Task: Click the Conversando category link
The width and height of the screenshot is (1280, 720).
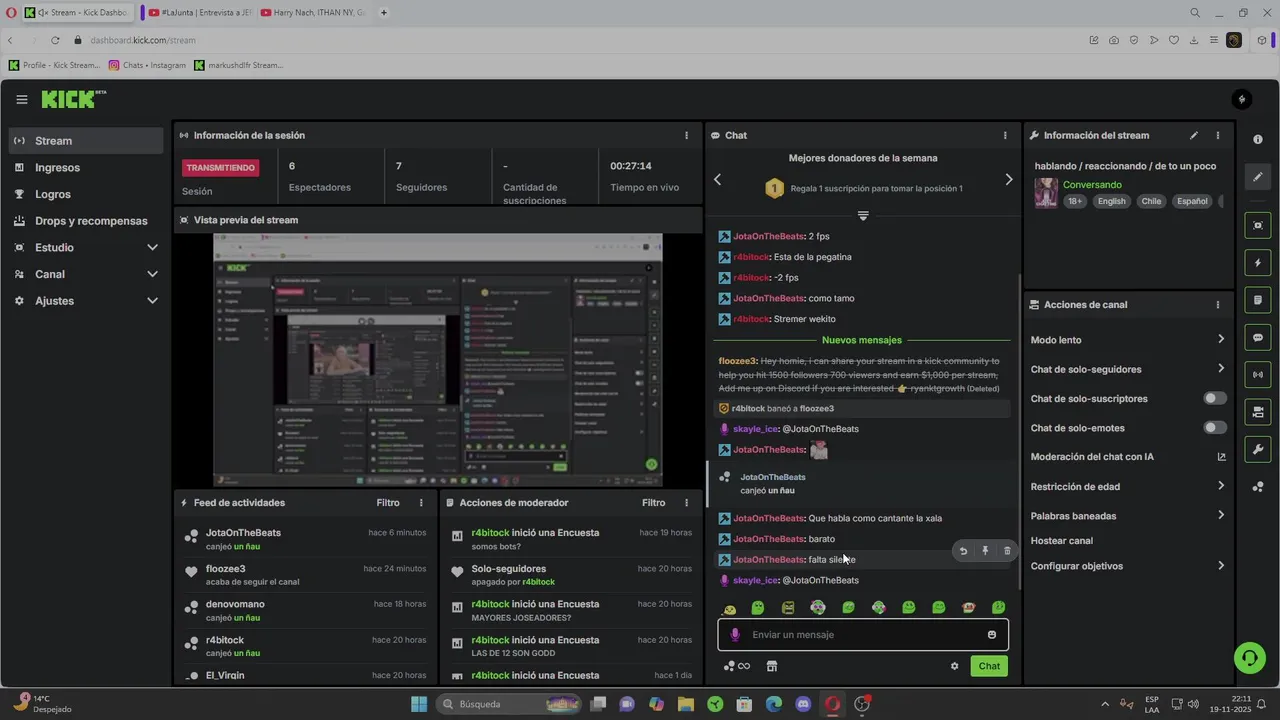Action: (x=1092, y=185)
